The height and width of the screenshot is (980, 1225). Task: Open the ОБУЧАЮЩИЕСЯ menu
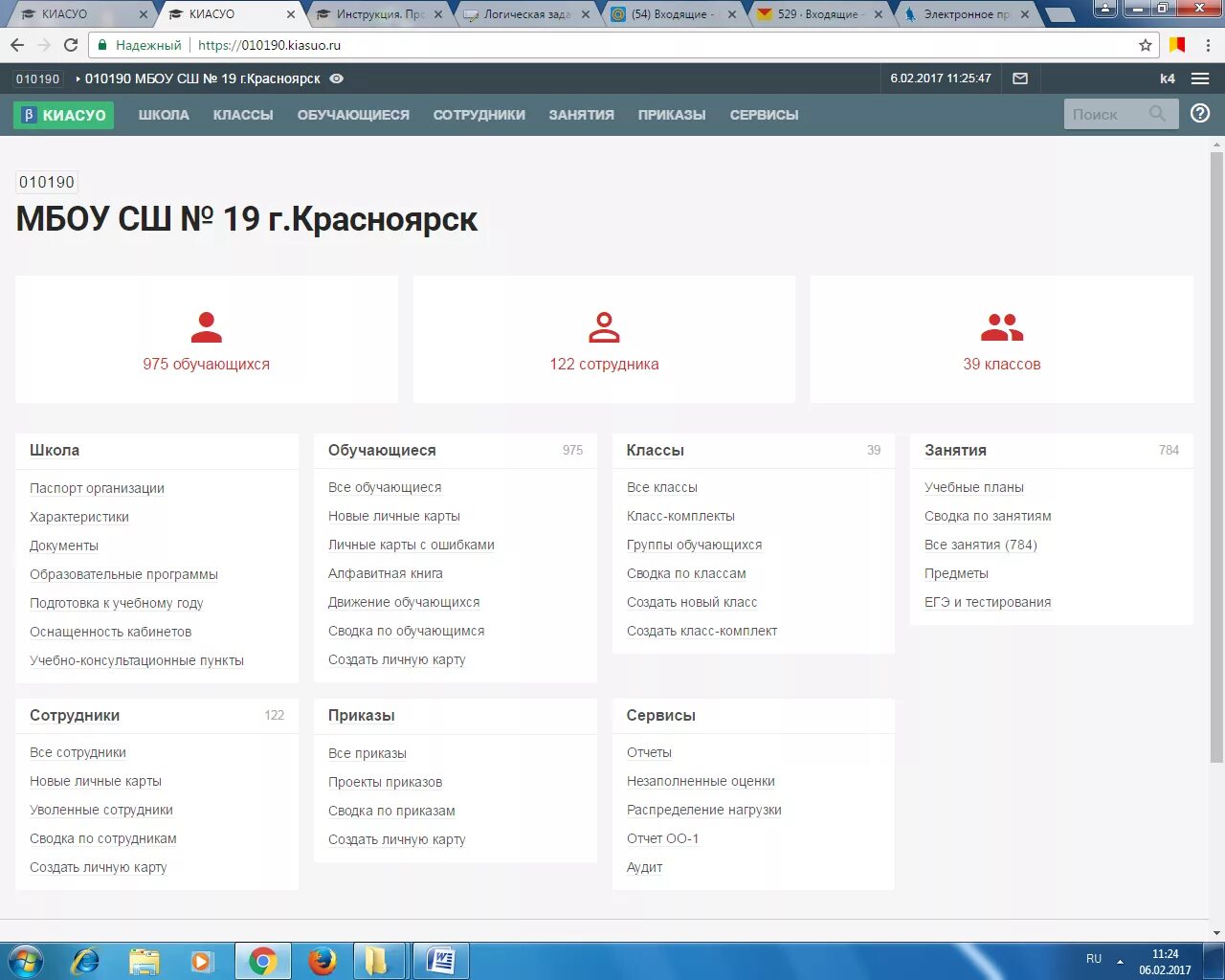pos(353,115)
